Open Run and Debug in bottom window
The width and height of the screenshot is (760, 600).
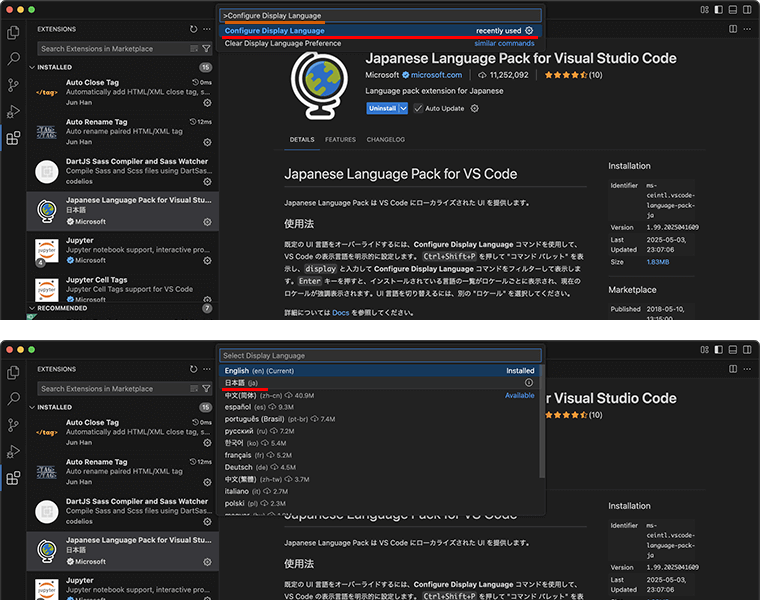(13, 452)
